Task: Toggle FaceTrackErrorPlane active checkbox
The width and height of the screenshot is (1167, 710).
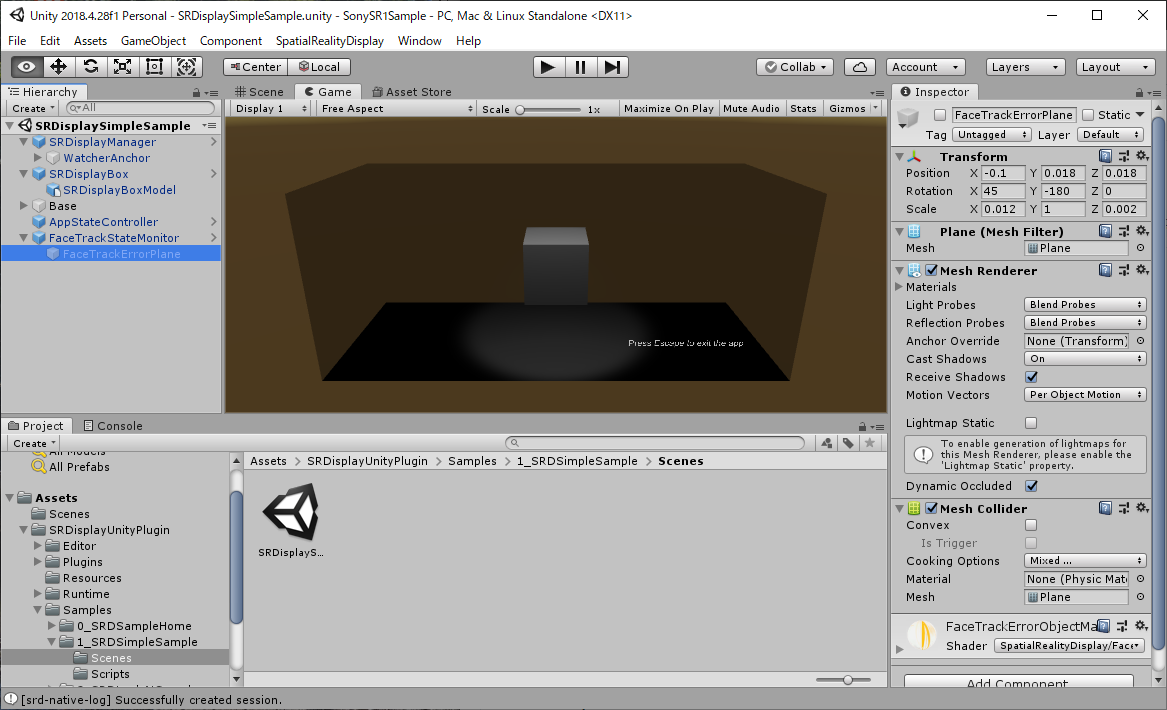Action: click(x=940, y=115)
